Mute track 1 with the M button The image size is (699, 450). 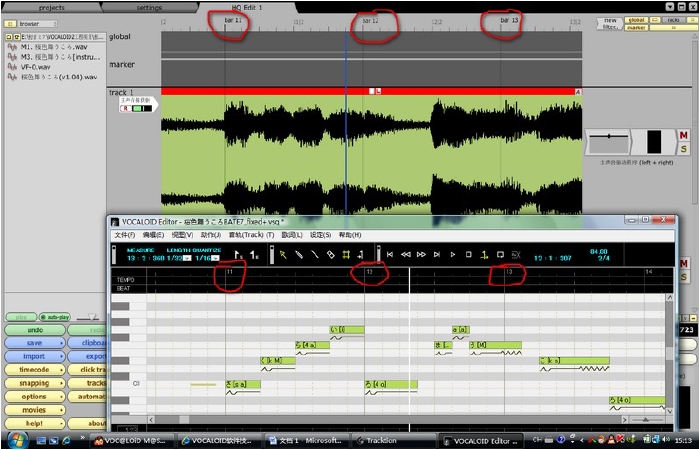coord(683,135)
